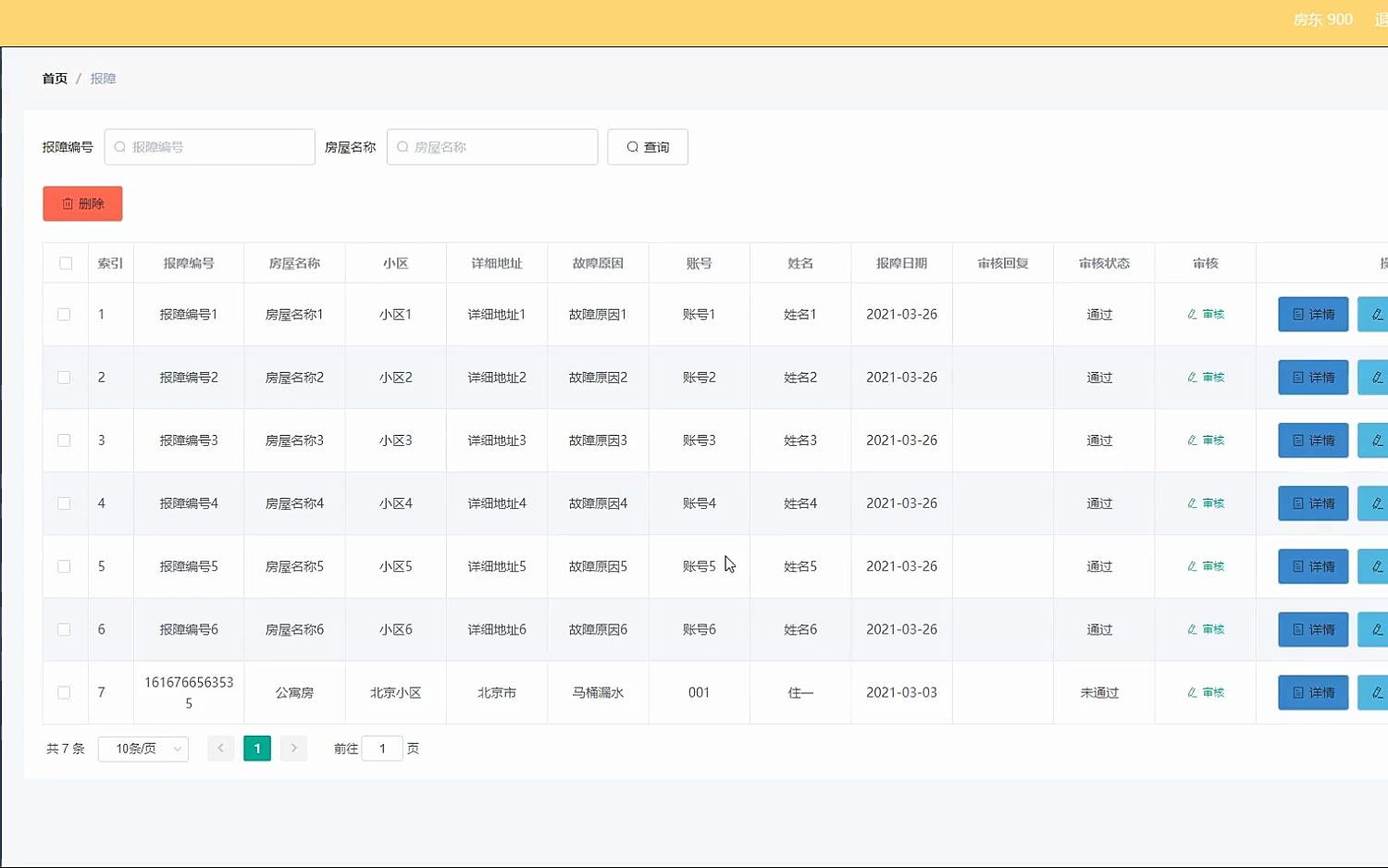1388x868 pixels.
Task: Open the 10条/页 page size dropdown
Action: [143, 749]
